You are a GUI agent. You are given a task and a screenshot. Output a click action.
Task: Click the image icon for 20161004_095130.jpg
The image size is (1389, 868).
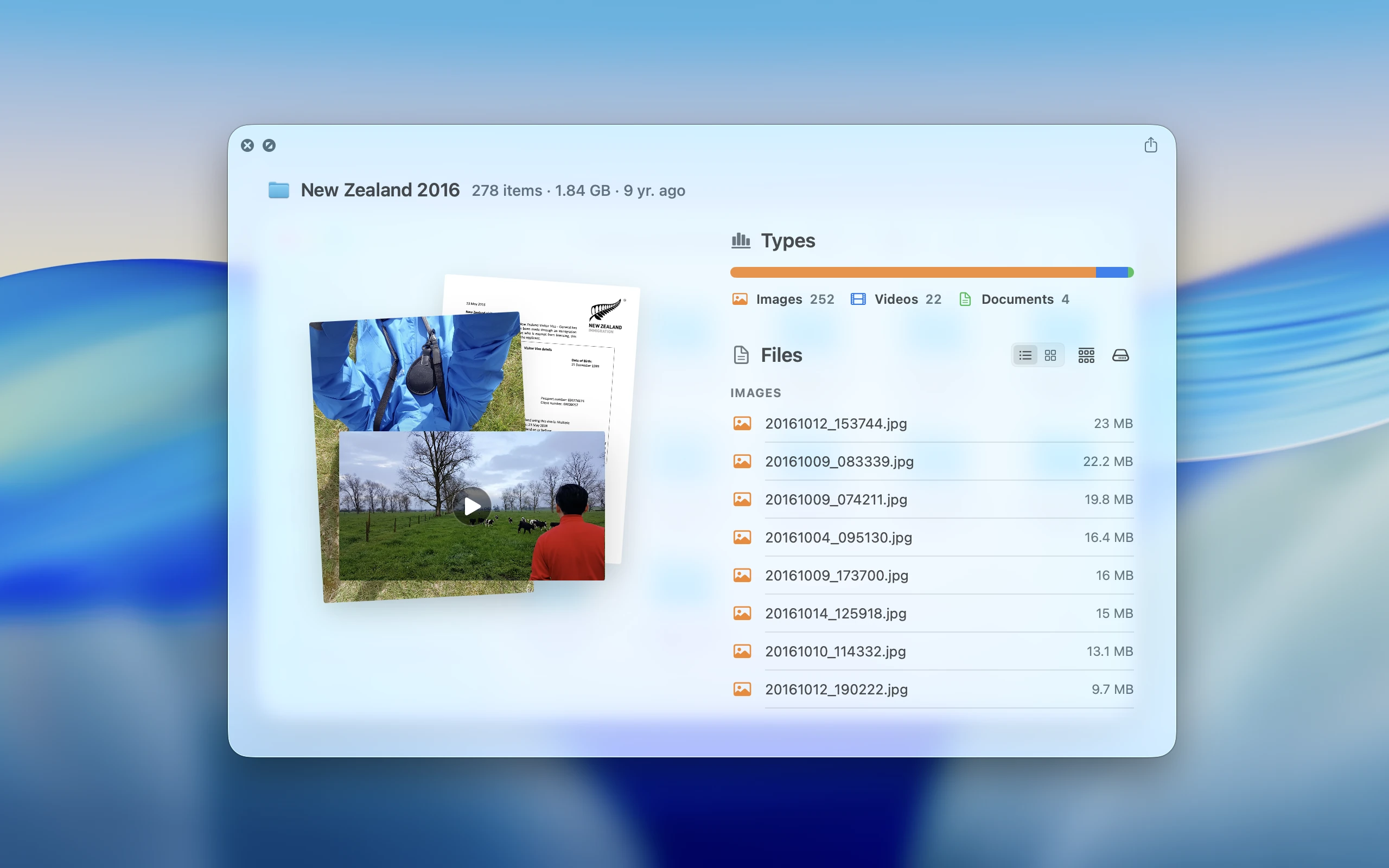pos(742,537)
